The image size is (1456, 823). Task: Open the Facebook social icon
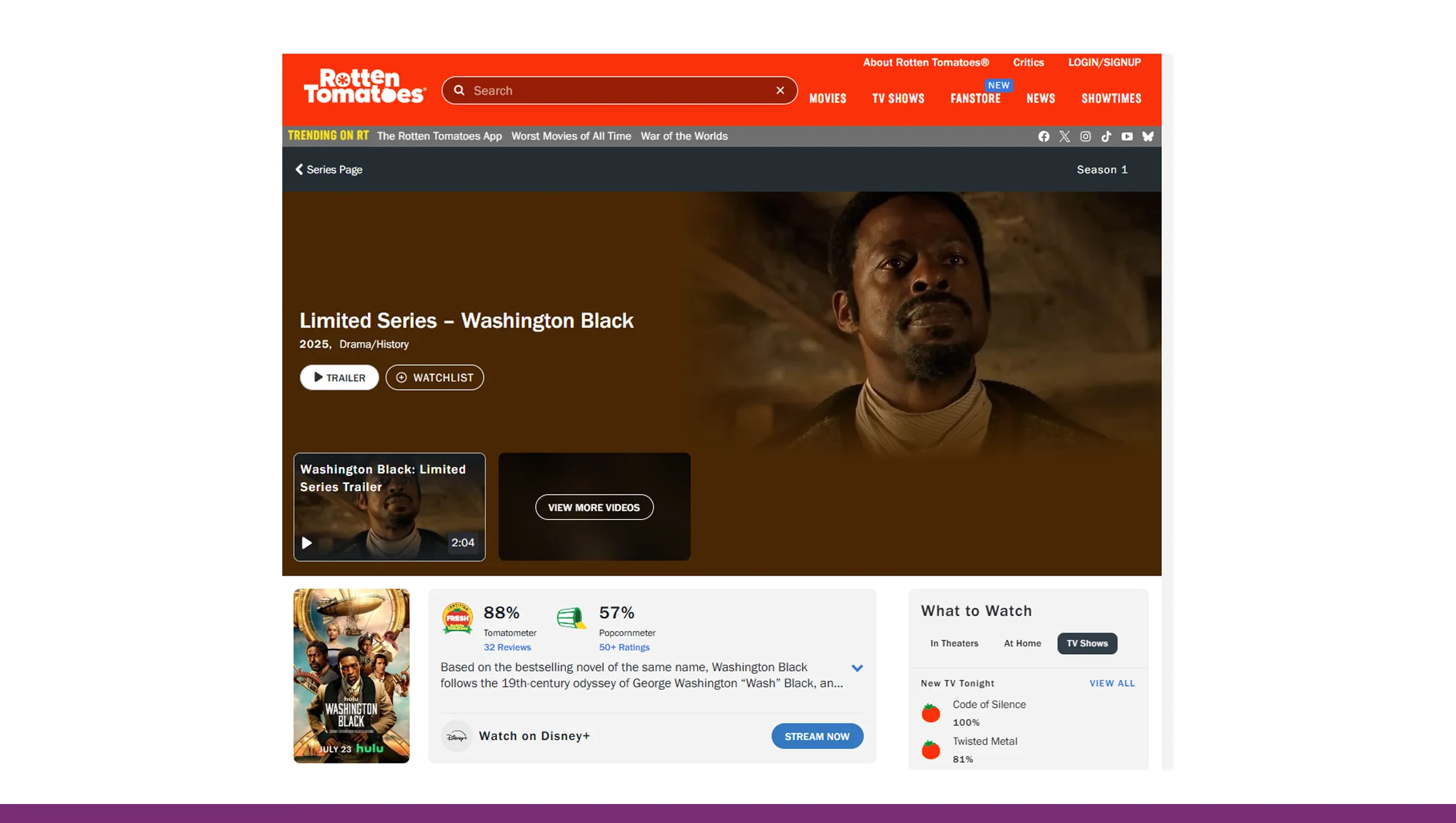coord(1043,136)
